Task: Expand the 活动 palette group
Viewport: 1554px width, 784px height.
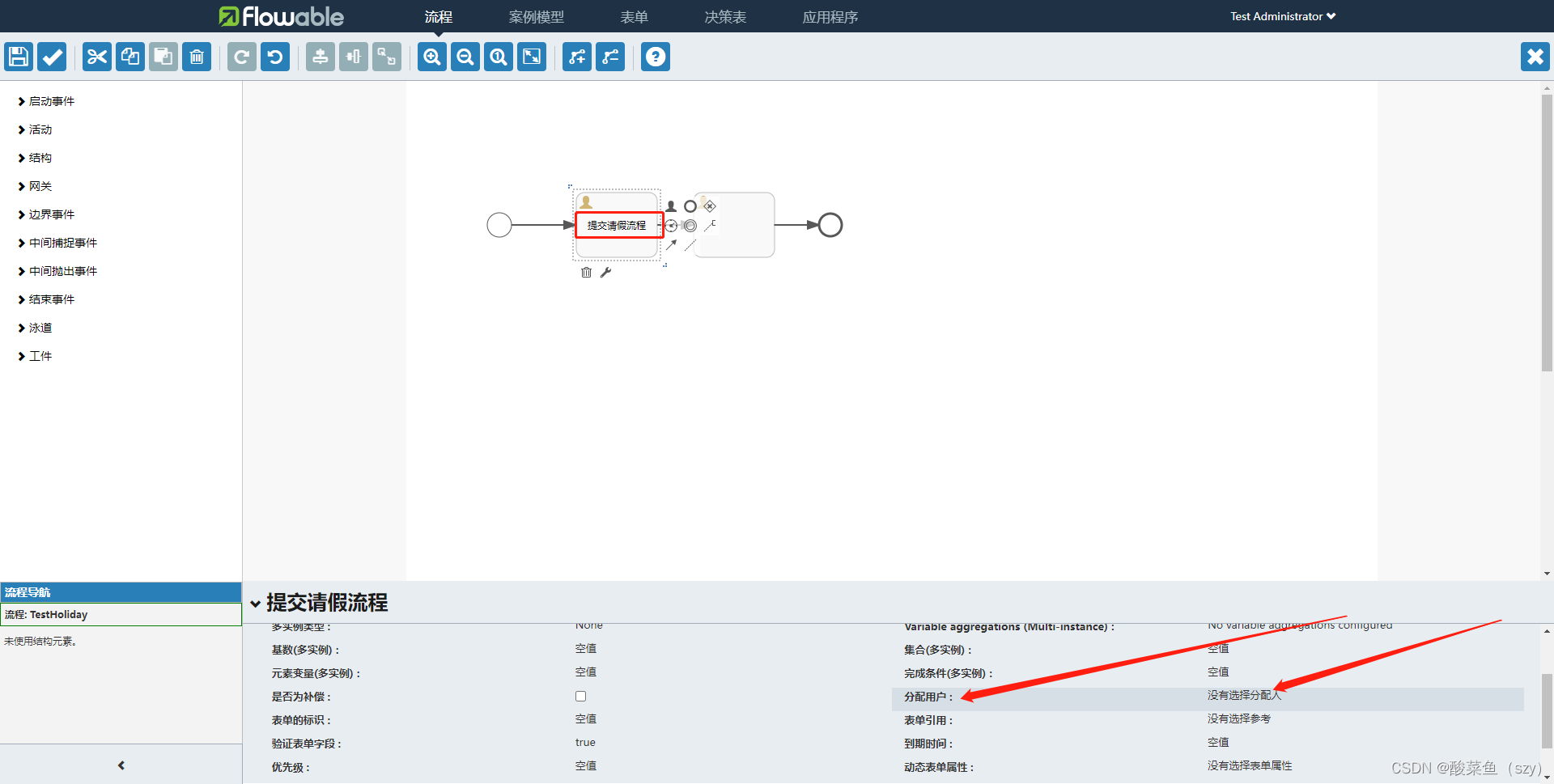Action: tap(35, 129)
